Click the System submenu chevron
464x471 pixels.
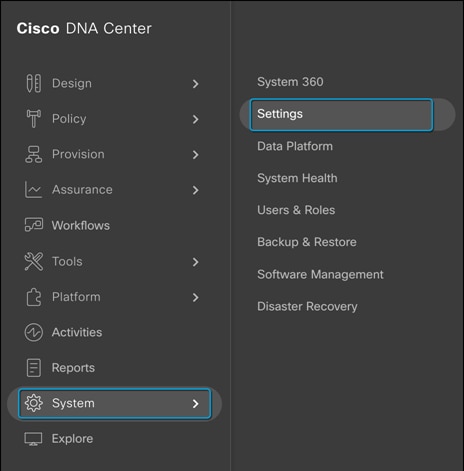(196, 404)
